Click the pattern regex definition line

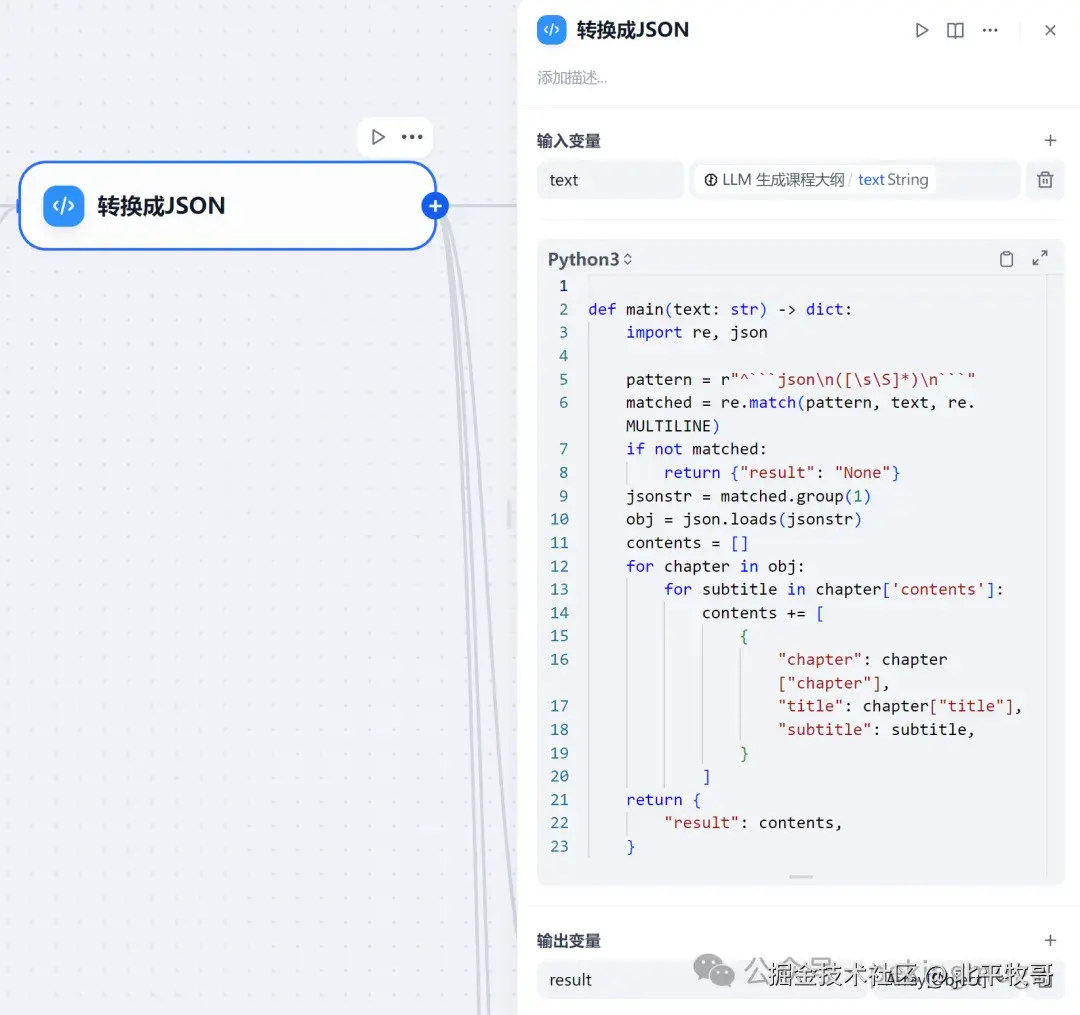click(800, 379)
